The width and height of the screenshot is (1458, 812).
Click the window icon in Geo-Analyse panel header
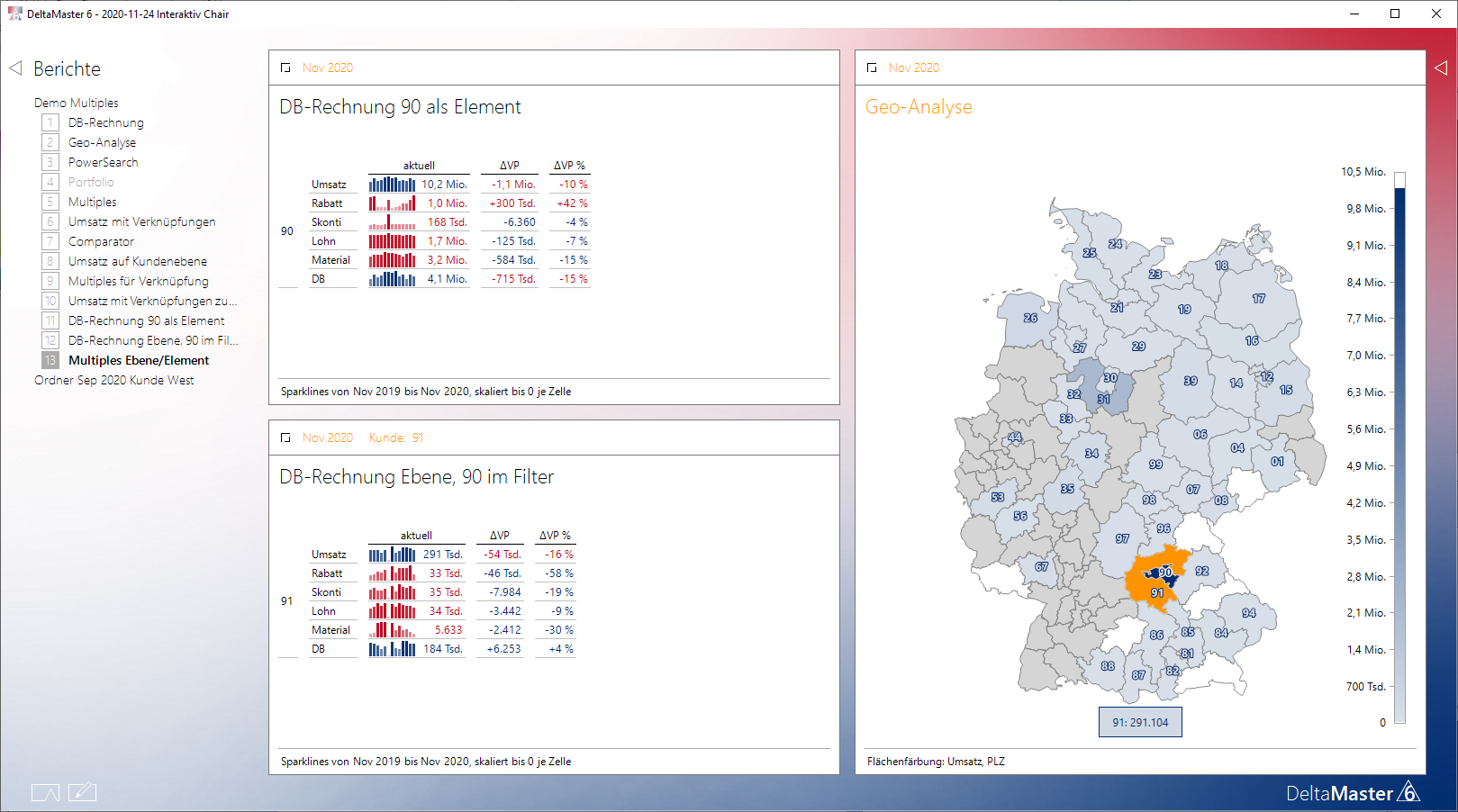[x=872, y=68]
